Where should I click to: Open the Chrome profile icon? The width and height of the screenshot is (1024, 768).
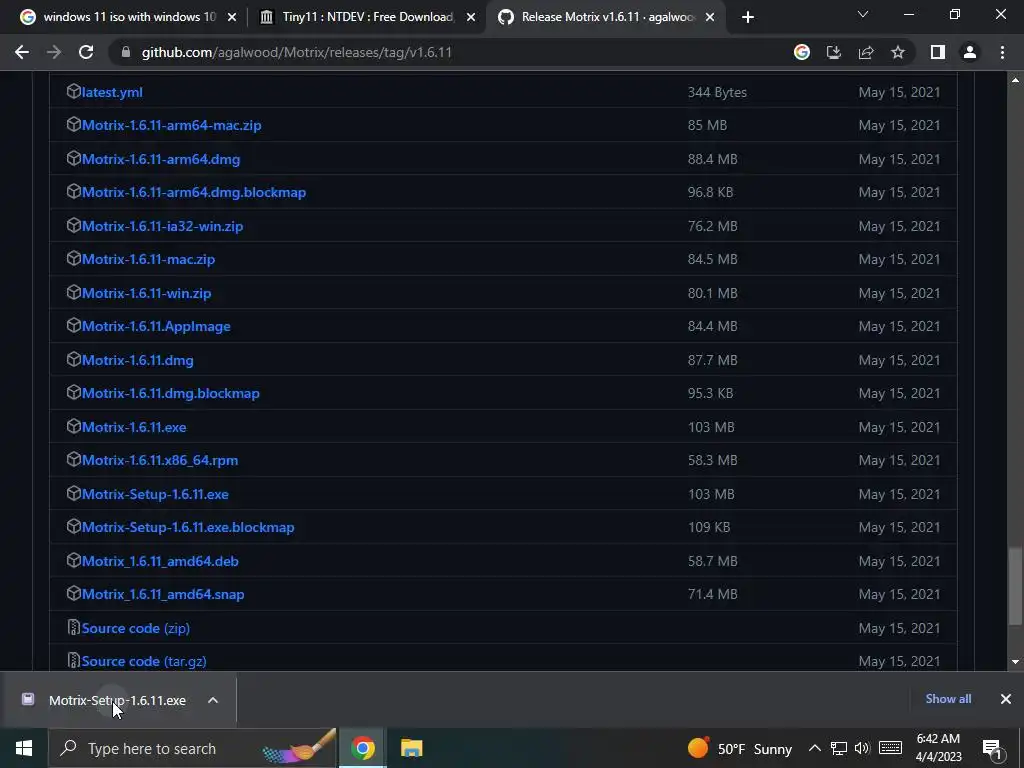(970, 52)
